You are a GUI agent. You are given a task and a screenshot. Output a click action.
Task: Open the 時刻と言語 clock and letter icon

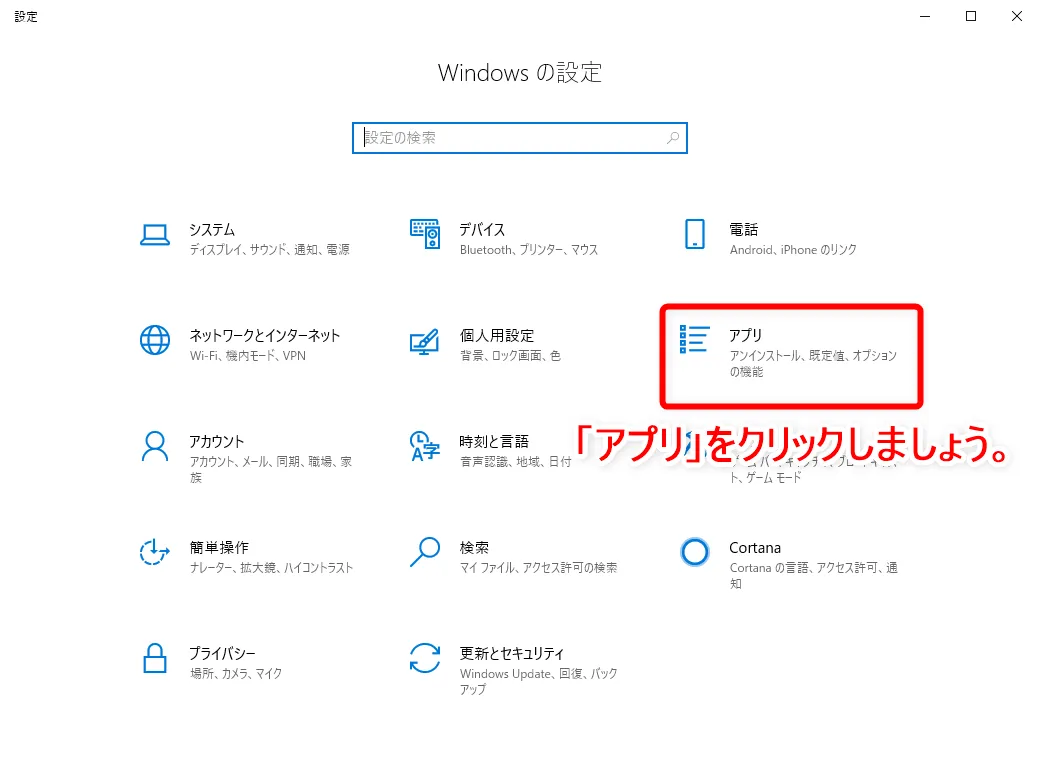(424, 446)
